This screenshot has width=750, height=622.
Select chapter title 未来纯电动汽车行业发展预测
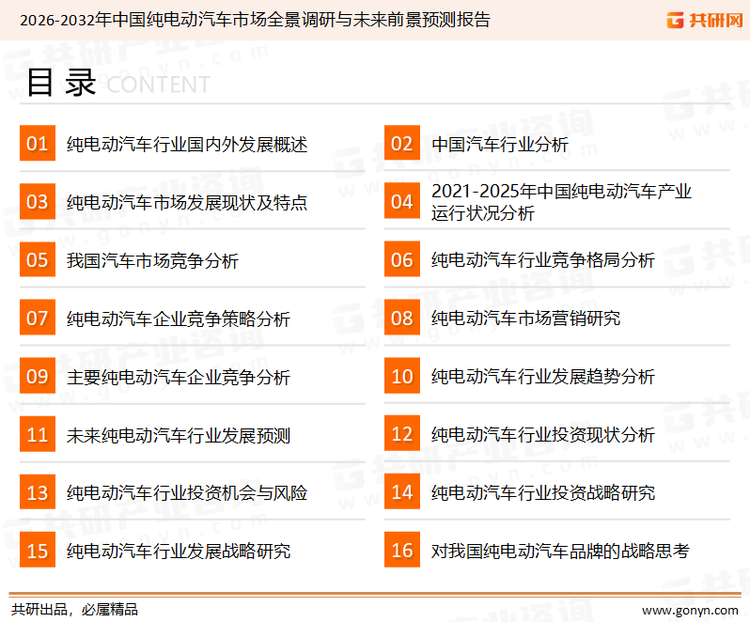[178, 436]
